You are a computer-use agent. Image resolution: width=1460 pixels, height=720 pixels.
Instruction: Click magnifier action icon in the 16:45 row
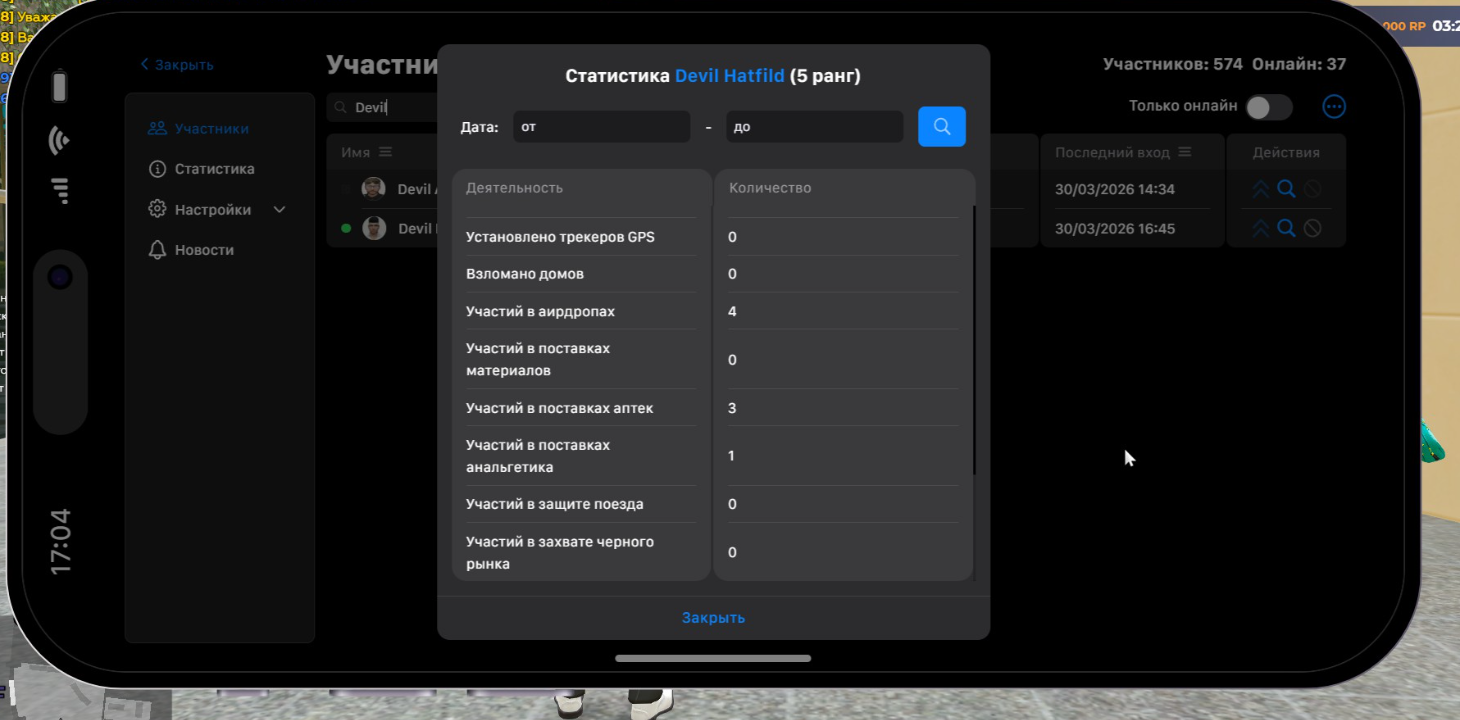tap(1286, 228)
